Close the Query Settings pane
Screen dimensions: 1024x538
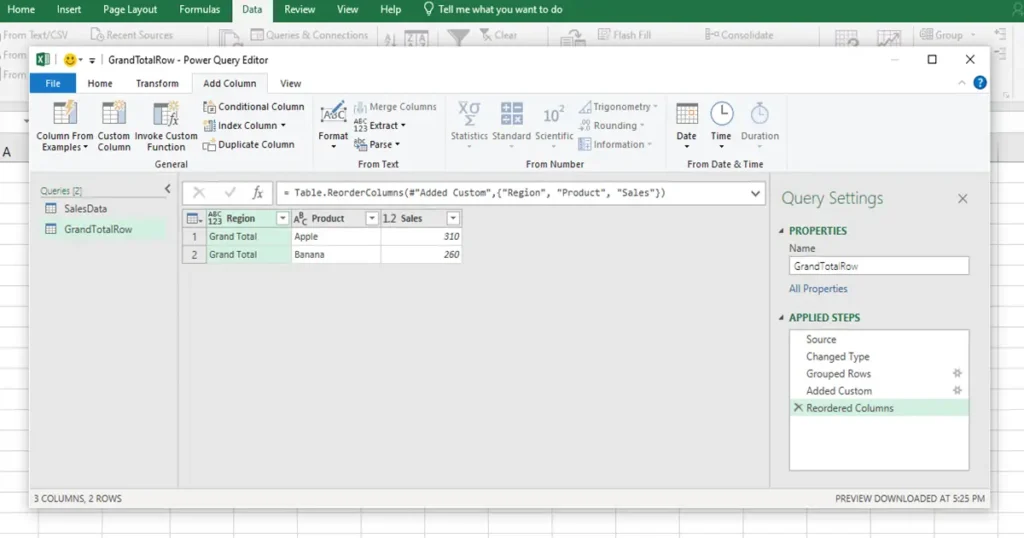coord(963,198)
